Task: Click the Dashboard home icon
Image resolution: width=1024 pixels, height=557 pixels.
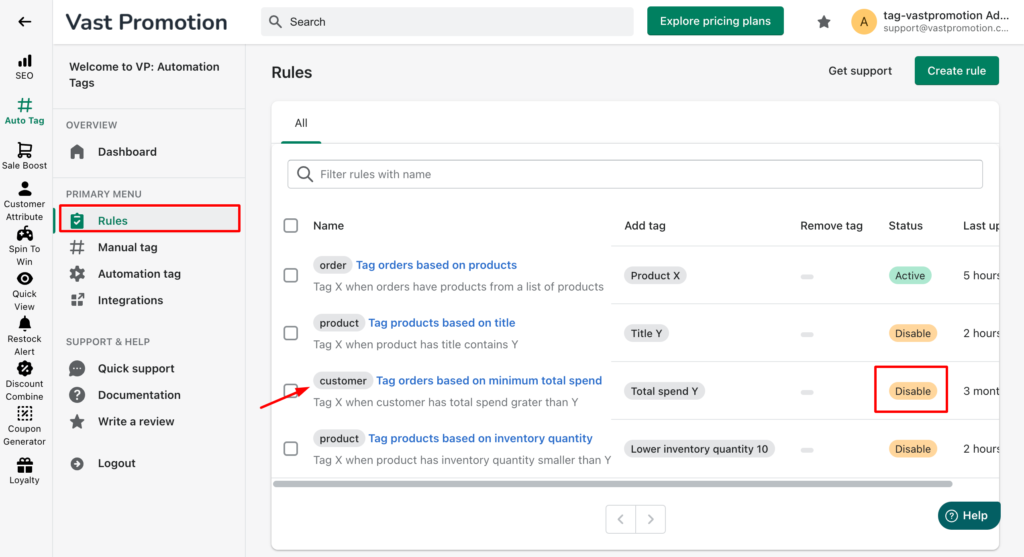Action: pos(77,151)
